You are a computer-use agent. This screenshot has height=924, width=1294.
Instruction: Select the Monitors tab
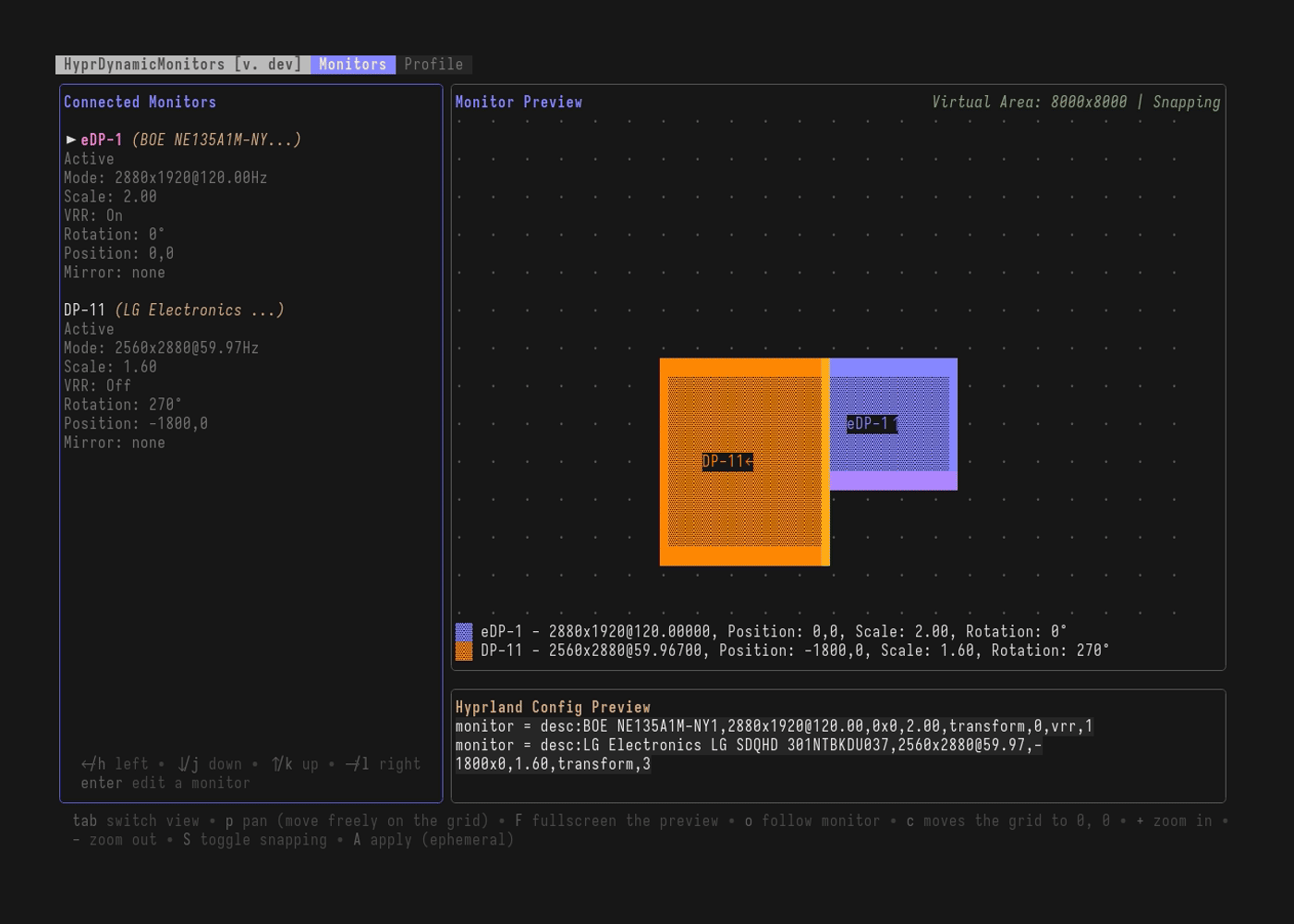tap(352, 64)
